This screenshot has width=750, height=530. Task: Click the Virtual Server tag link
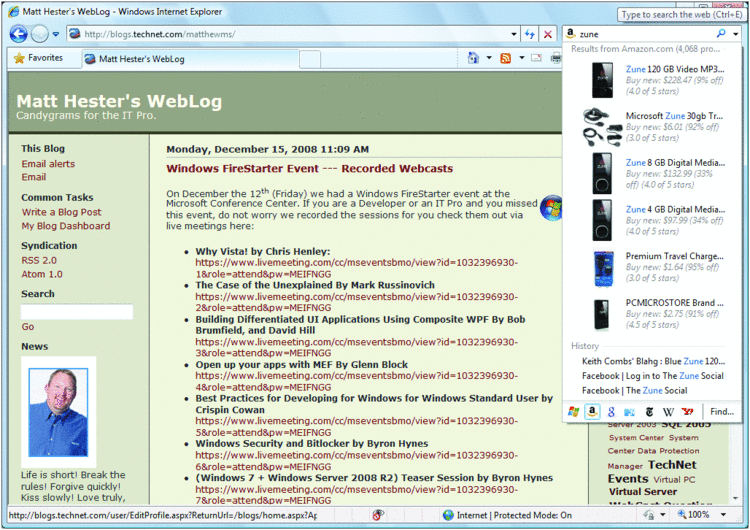click(x=643, y=491)
